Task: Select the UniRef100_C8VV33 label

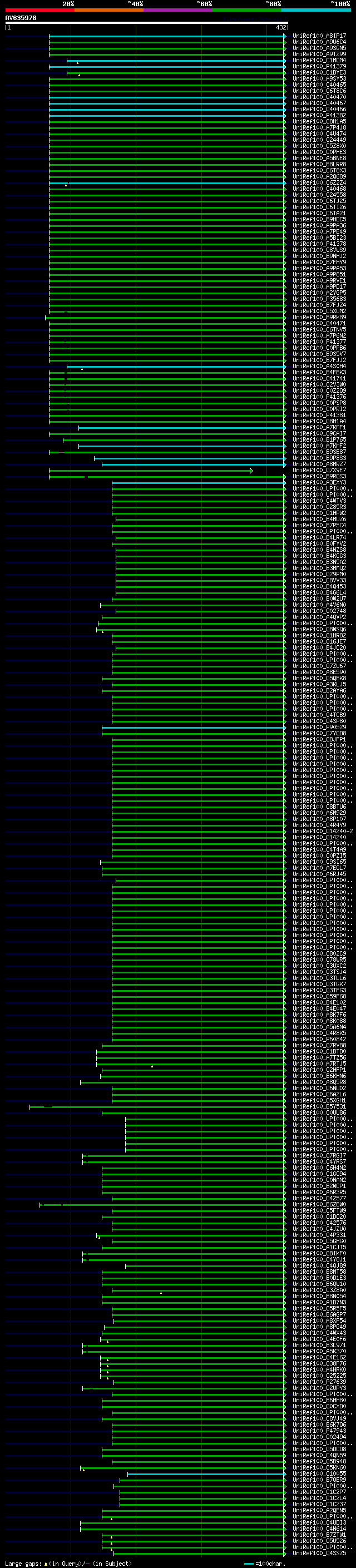Action: [x=319, y=580]
